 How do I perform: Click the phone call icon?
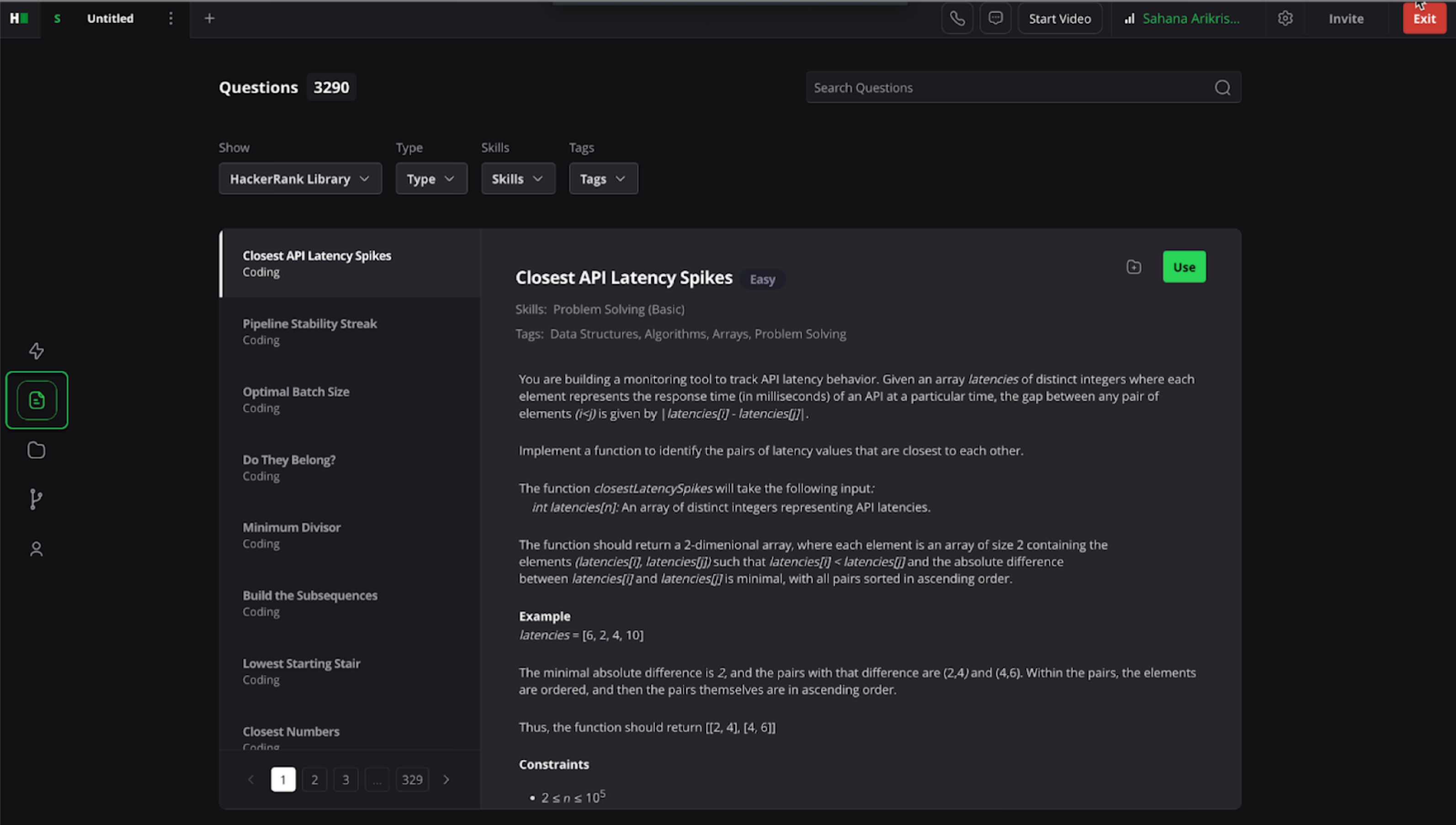pyautogui.click(x=957, y=18)
